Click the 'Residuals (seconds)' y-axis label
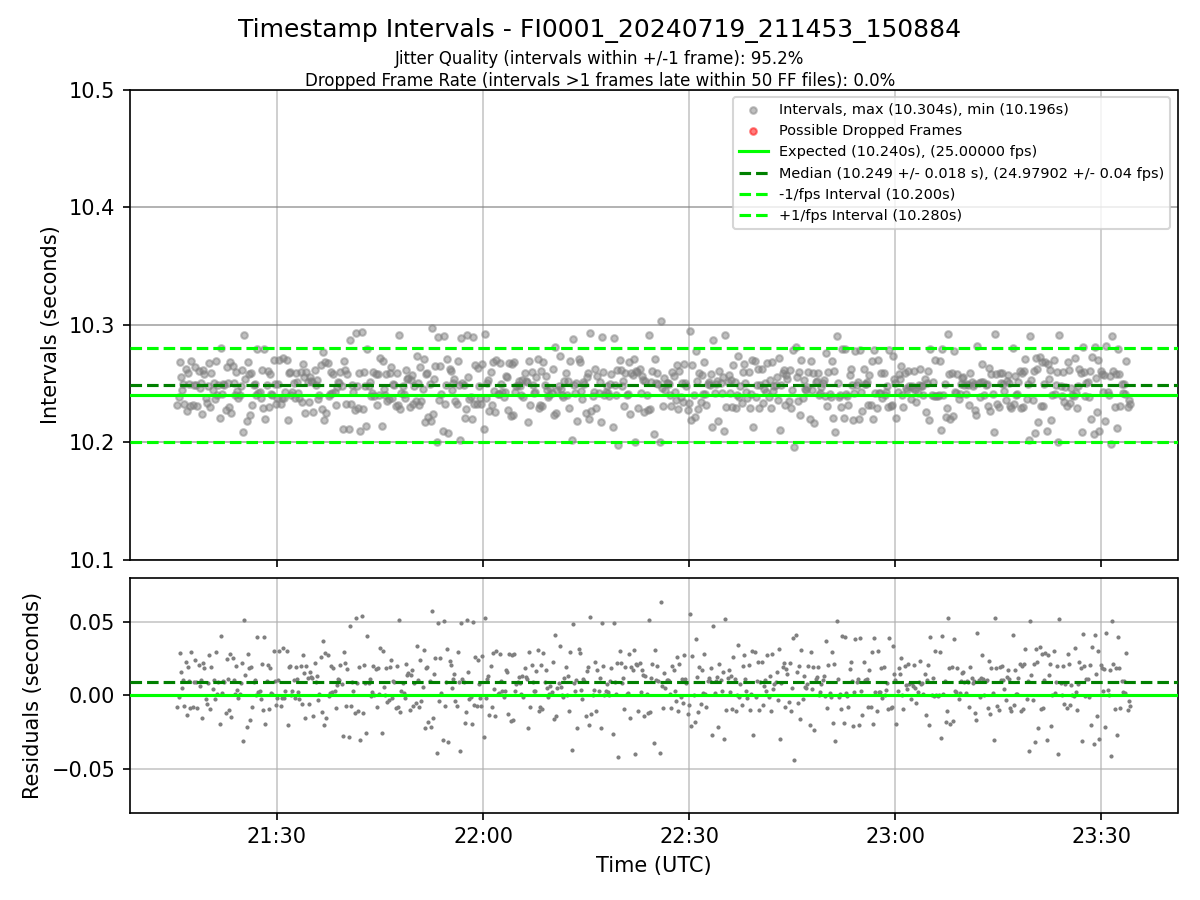The width and height of the screenshot is (1200, 900). (32, 696)
